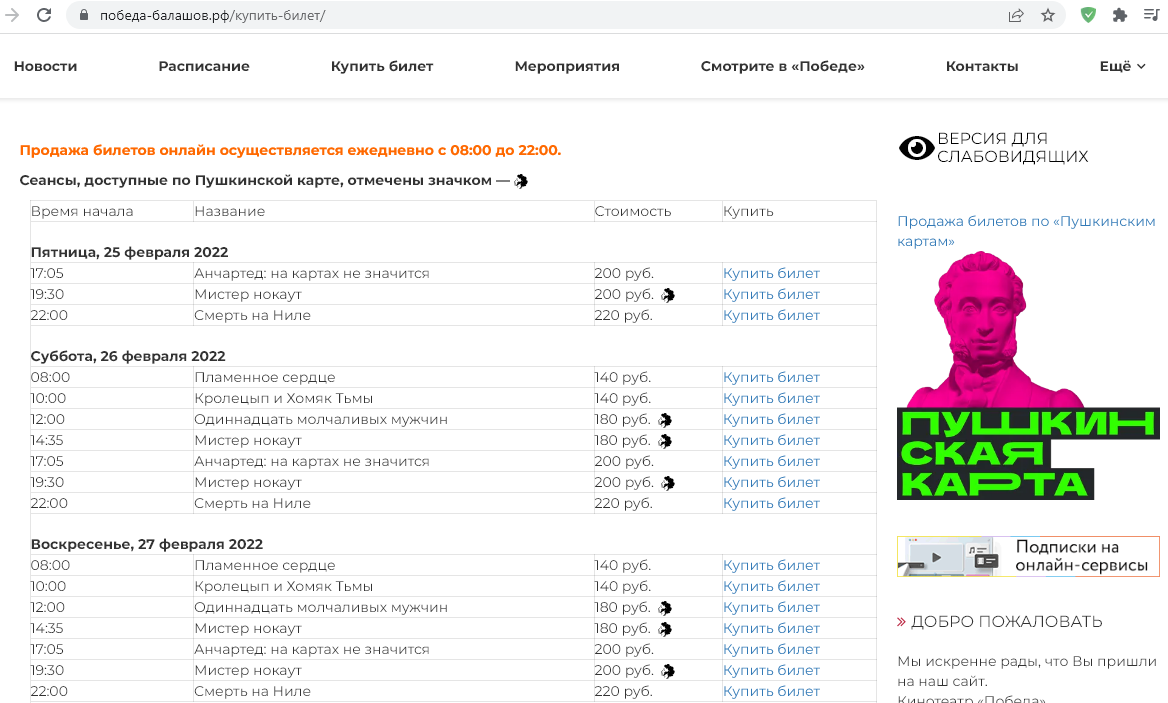The image size is (1168, 703).
Task: Buy ticket for Sunday 08:00 Пламенное сердце
Action: tap(771, 565)
